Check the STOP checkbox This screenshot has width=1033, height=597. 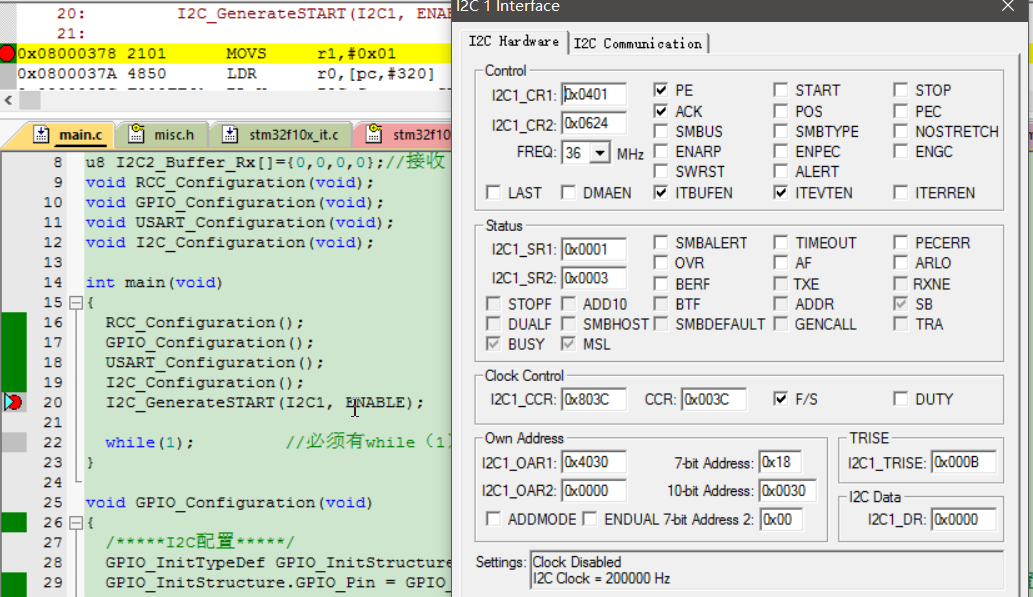coord(901,90)
